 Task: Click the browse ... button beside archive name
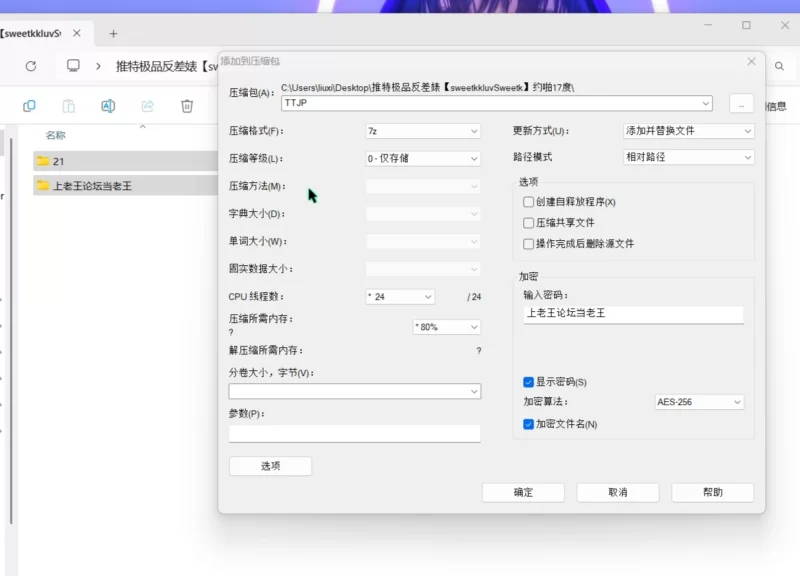pos(741,104)
